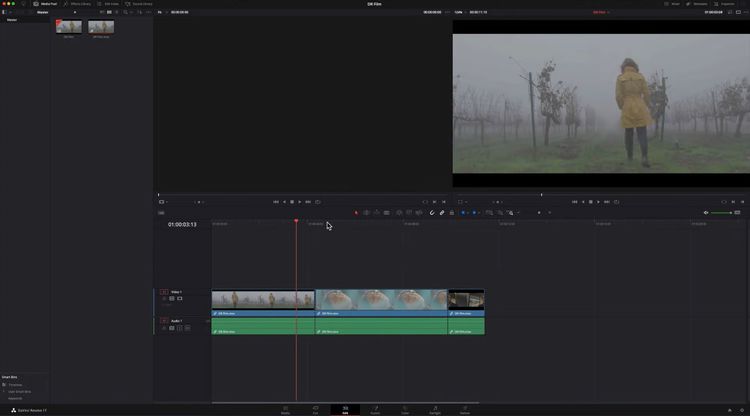Switch to the Media page
The image size is (750, 416).
coord(286,410)
